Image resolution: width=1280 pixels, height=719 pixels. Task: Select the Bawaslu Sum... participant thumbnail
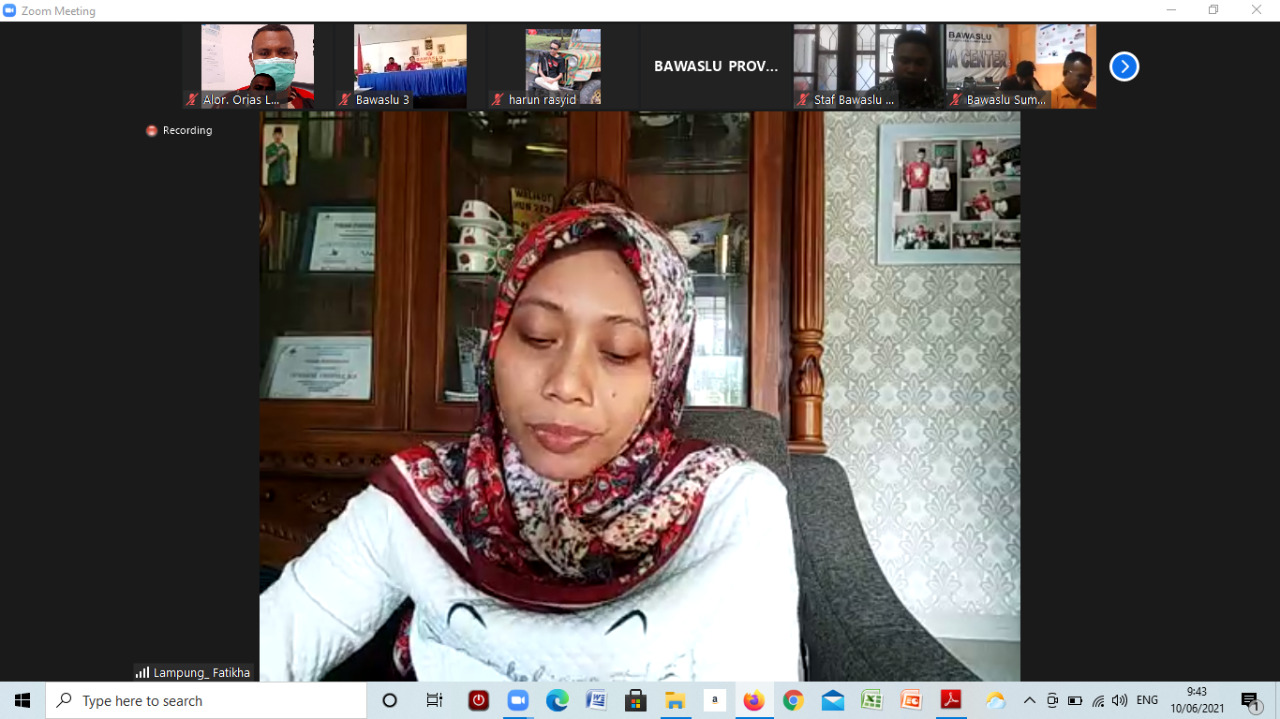coord(1021,66)
